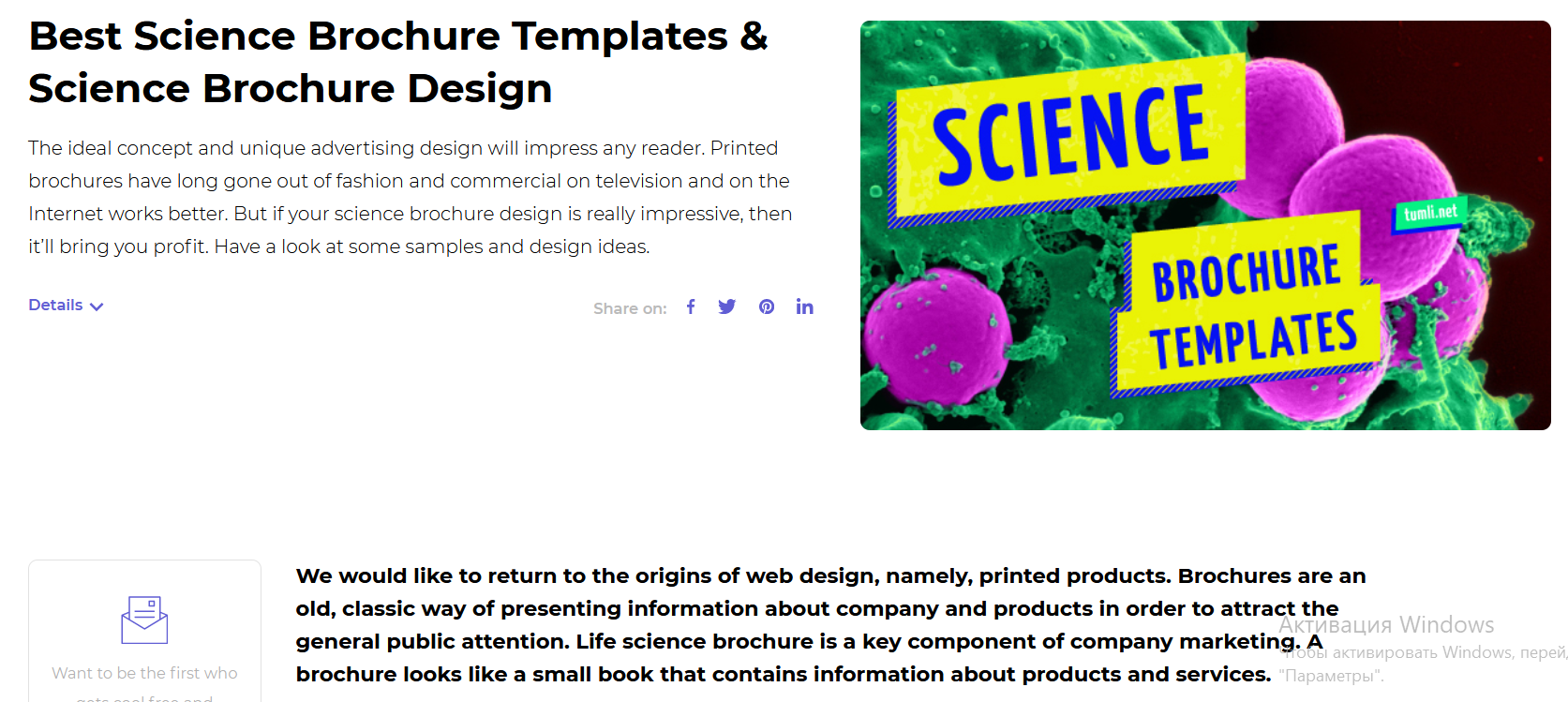
Task: Click the Pinterest 'p' icon
Action: coord(766,306)
